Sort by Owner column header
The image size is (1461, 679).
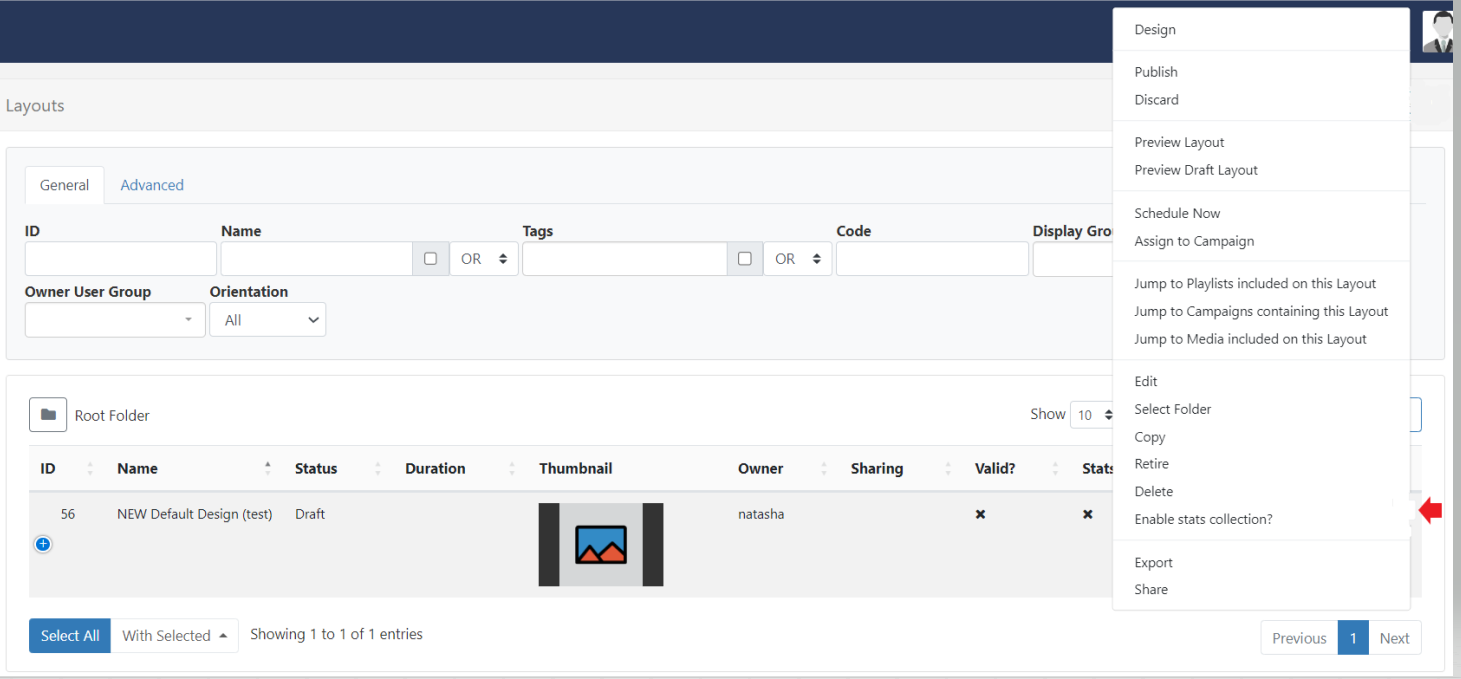(782, 468)
